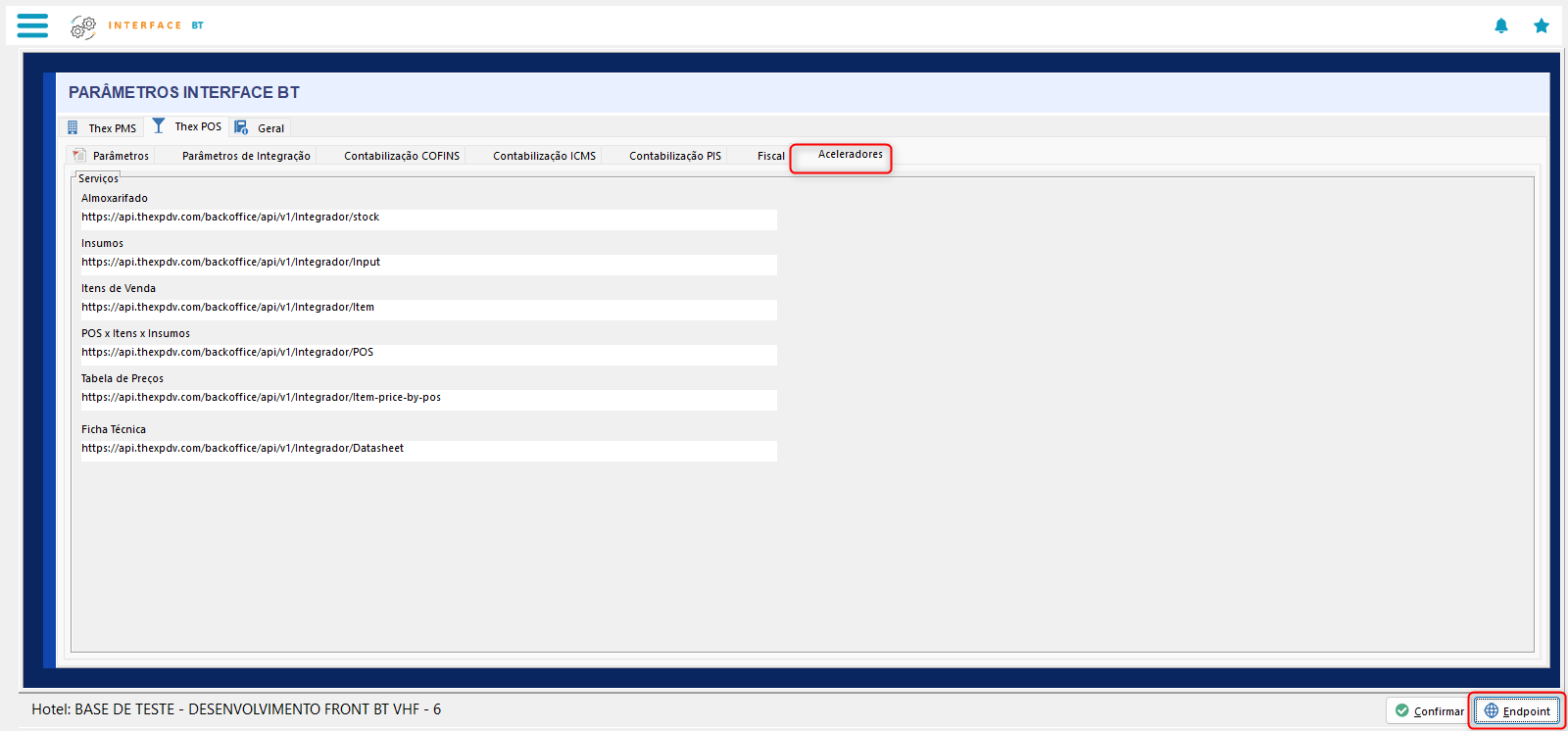
Task: Select the Aceleradores tab
Action: pyautogui.click(x=850, y=155)
